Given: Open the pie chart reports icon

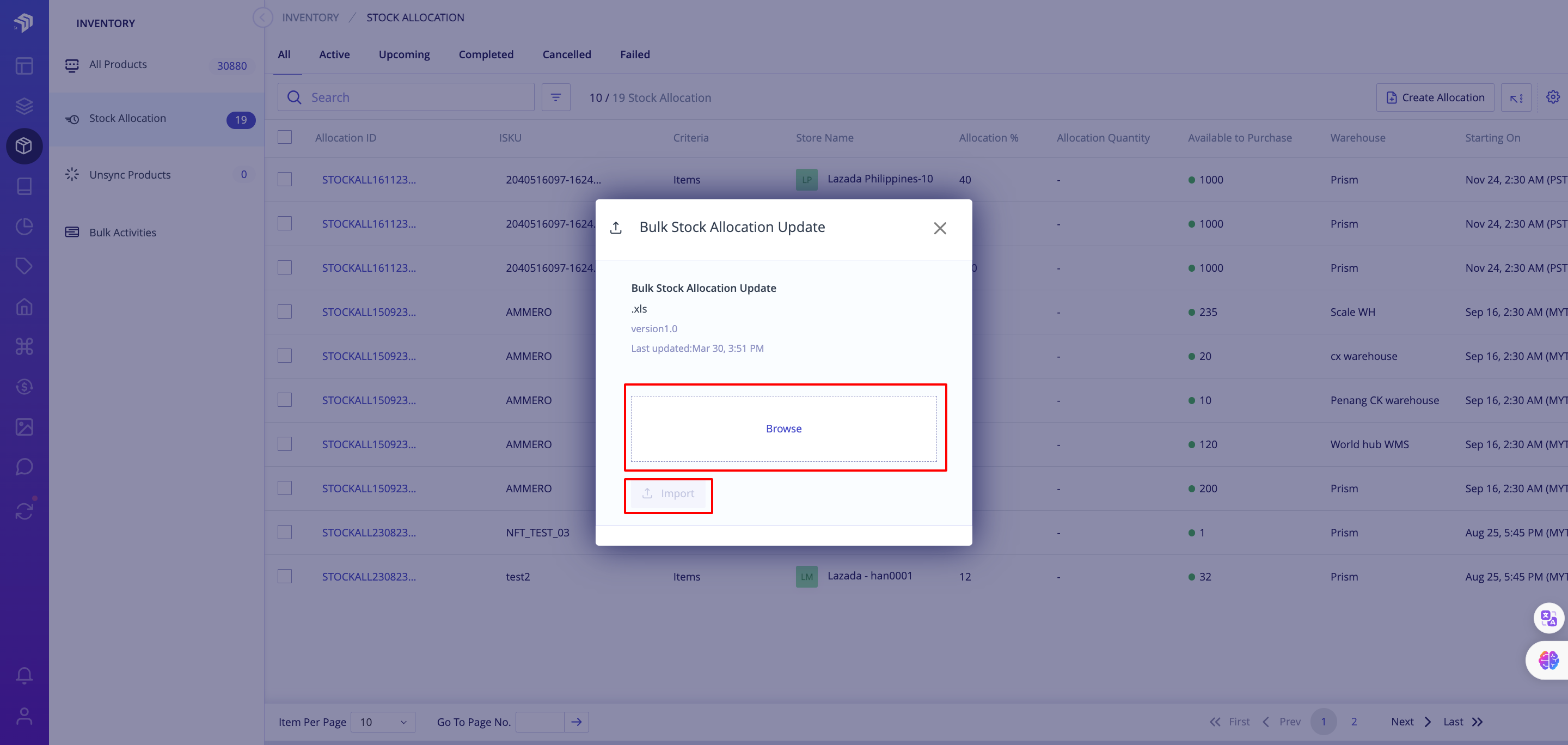Looking at the screenshot, I should click(24, 227).
